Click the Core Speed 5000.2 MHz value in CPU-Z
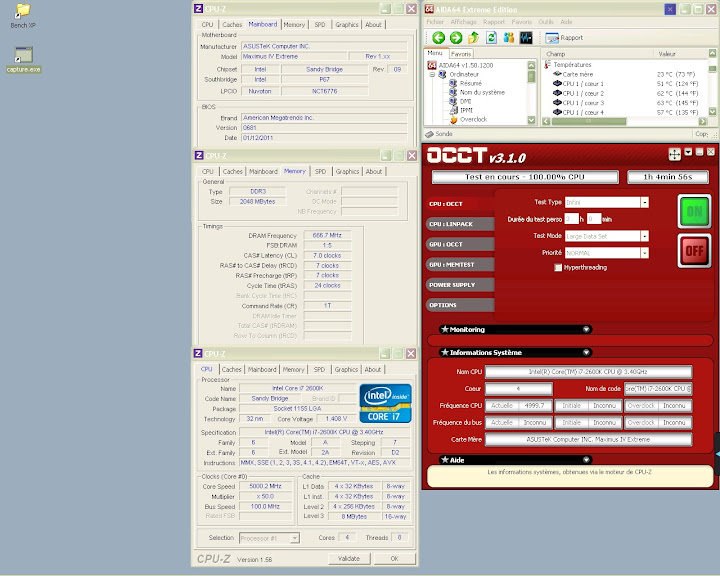This screenshot has height=576, width=720. click(265, 486)
